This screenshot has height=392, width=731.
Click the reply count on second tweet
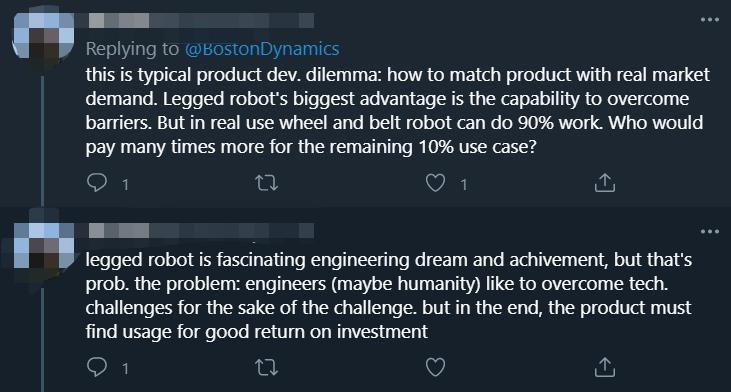pos(125,369)
